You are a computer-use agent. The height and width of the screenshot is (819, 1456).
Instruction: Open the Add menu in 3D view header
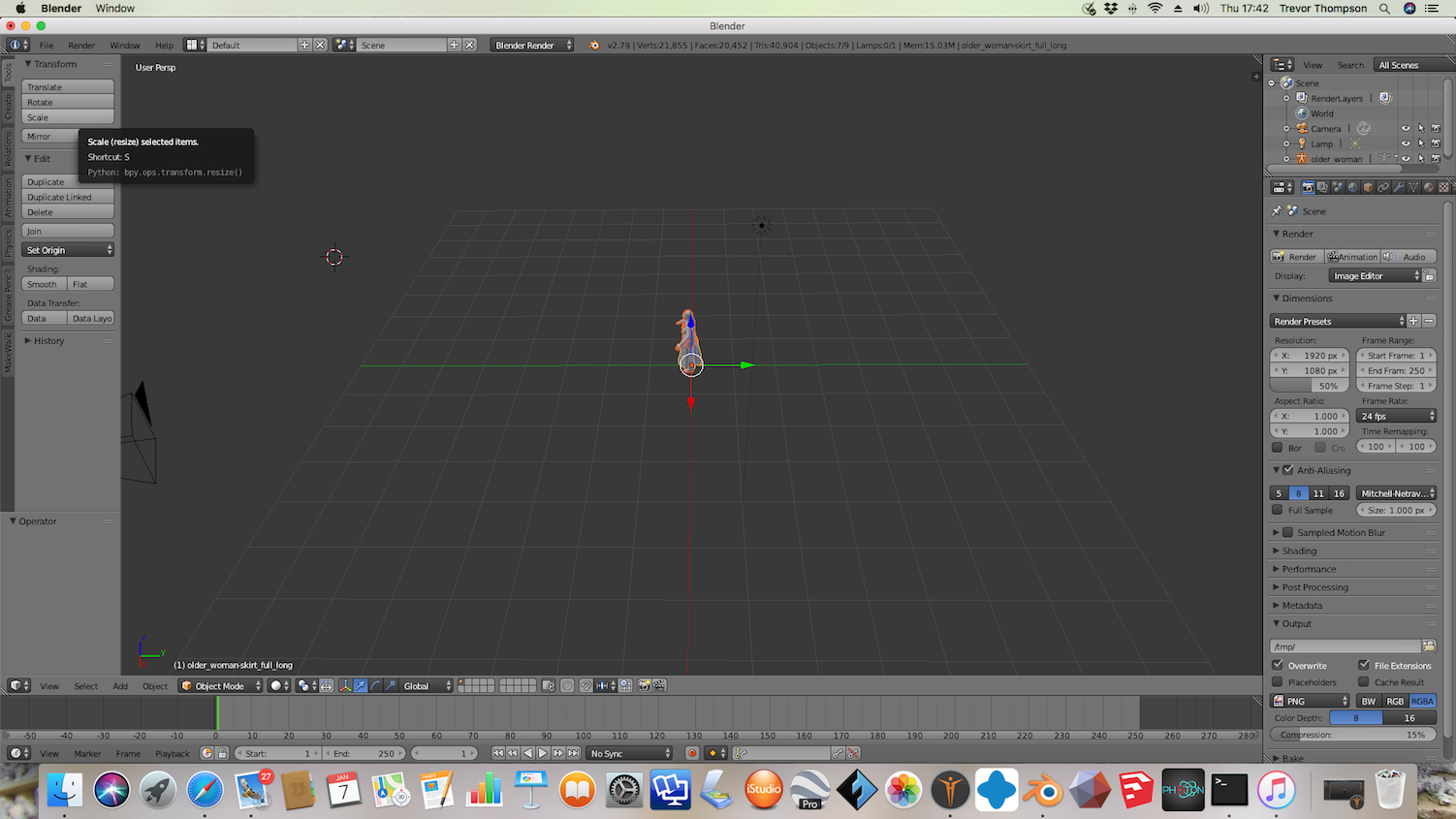[x=120, y=685]
